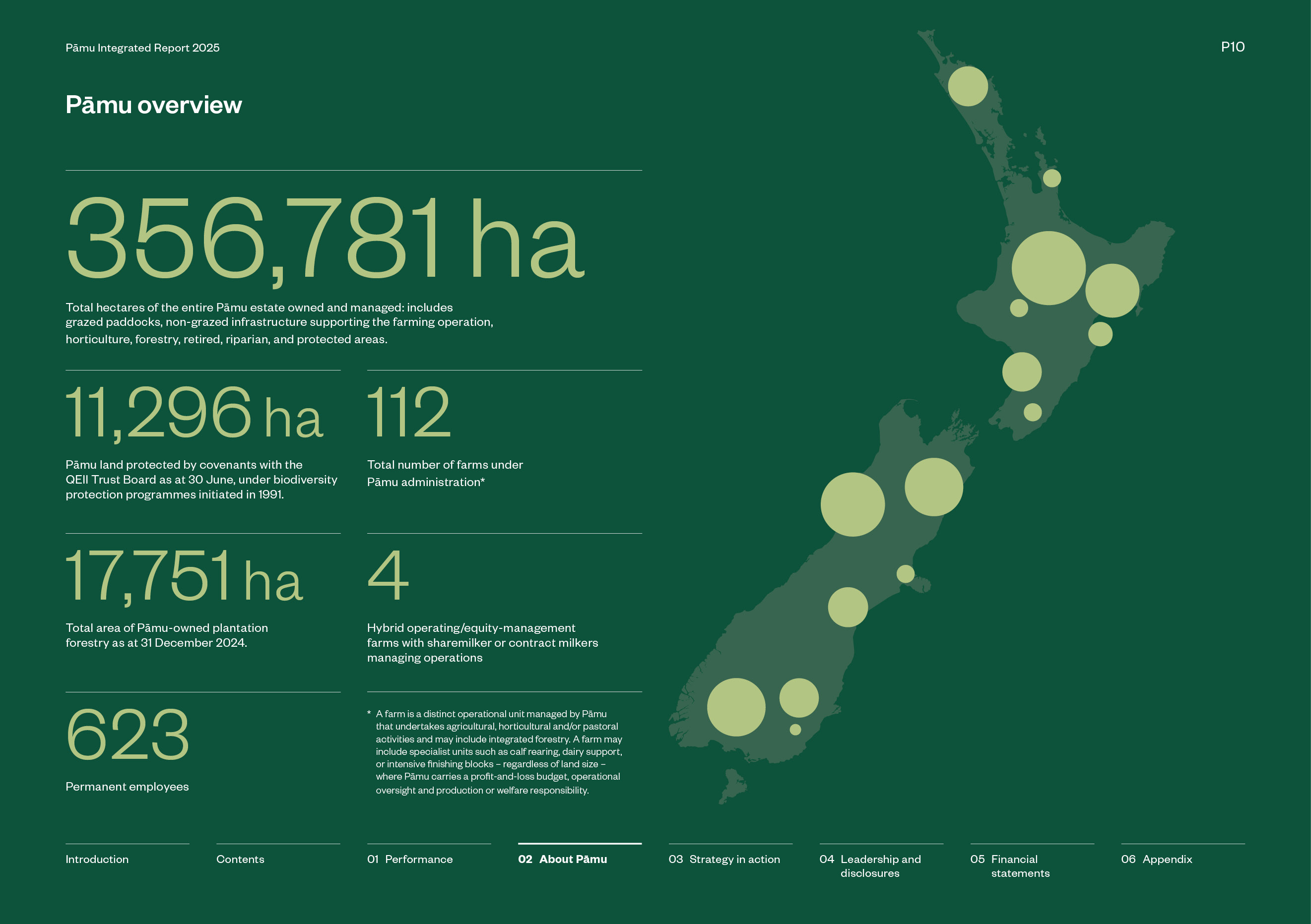Select the 02 About Pāmu tab
Screen dimensions: 1311x924
[x=562, y=859]
